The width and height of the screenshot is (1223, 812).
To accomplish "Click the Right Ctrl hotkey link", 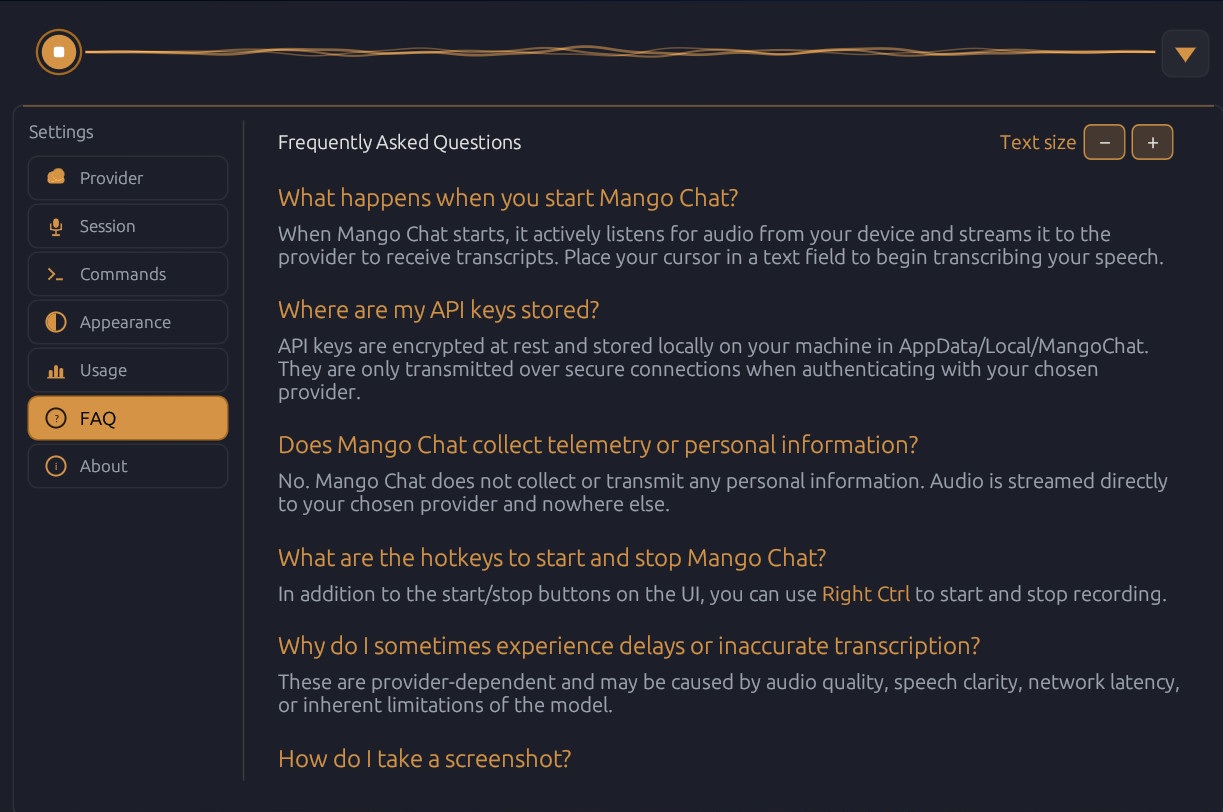I will coord(866,593).
